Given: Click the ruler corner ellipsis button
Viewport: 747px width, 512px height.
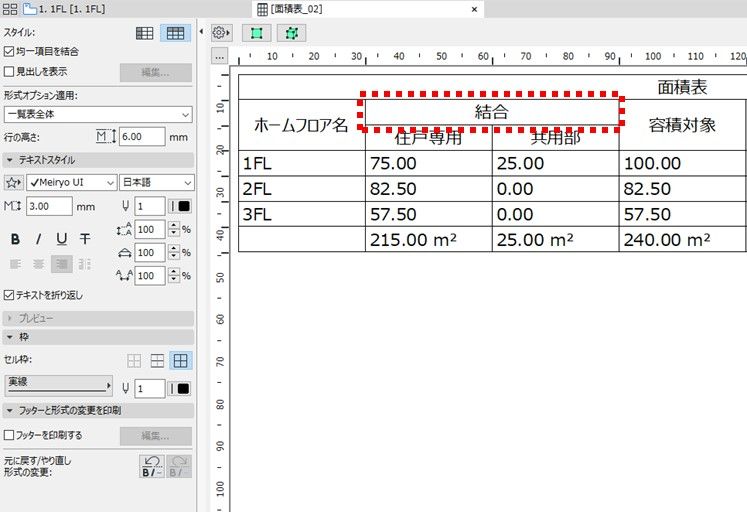Looking at the screenshot, I should [x=219, y=56].
